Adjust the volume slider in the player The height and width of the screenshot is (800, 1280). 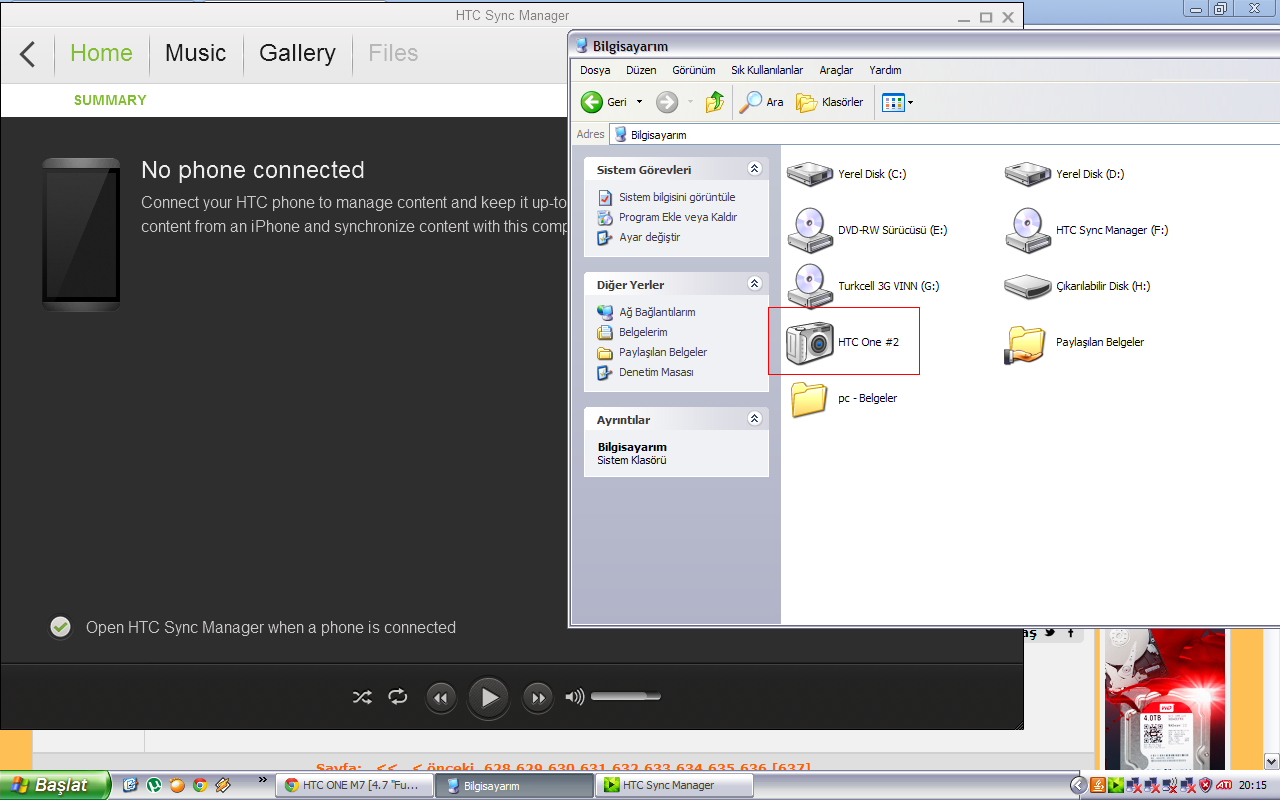626,697
